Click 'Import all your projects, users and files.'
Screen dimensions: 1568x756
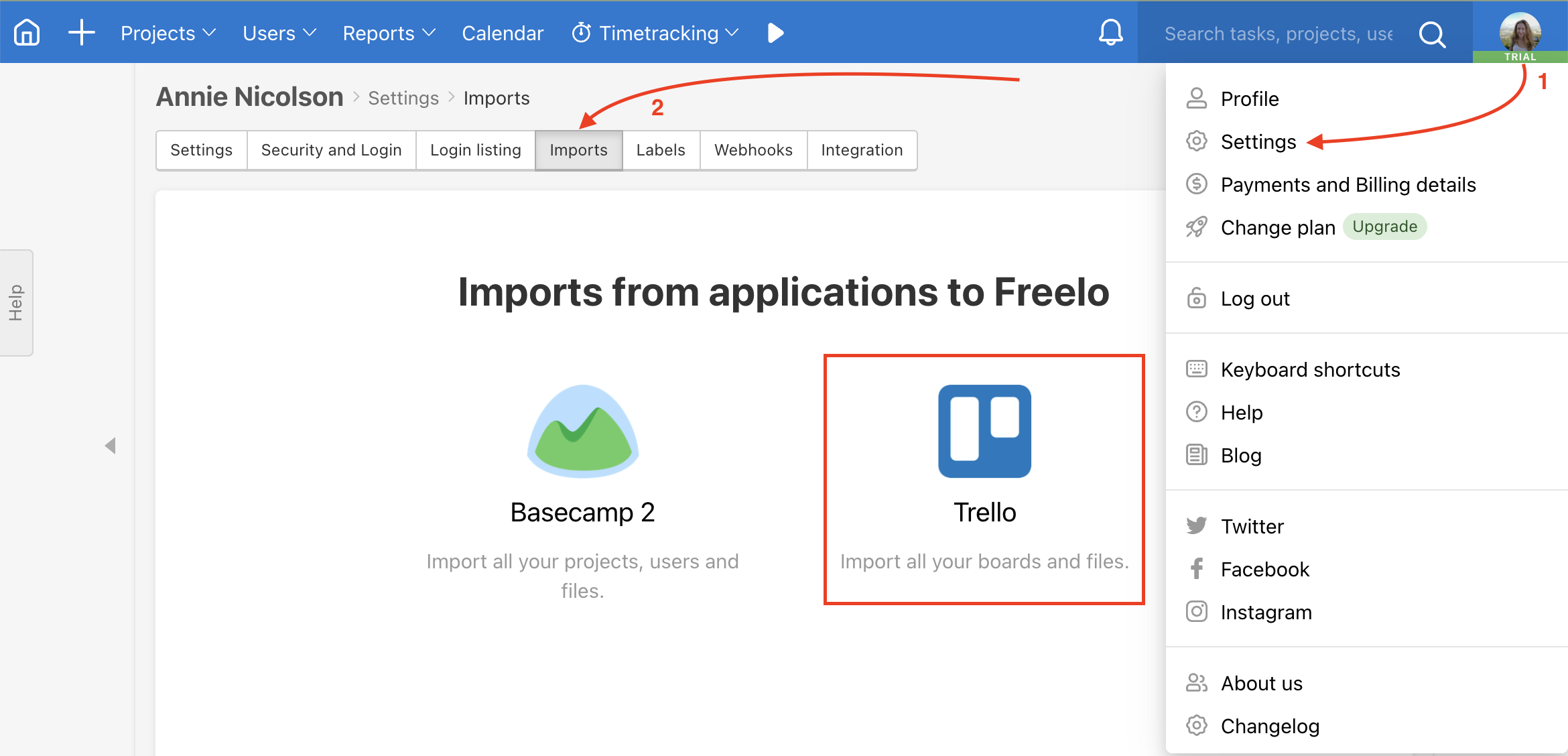coord(582,576)
